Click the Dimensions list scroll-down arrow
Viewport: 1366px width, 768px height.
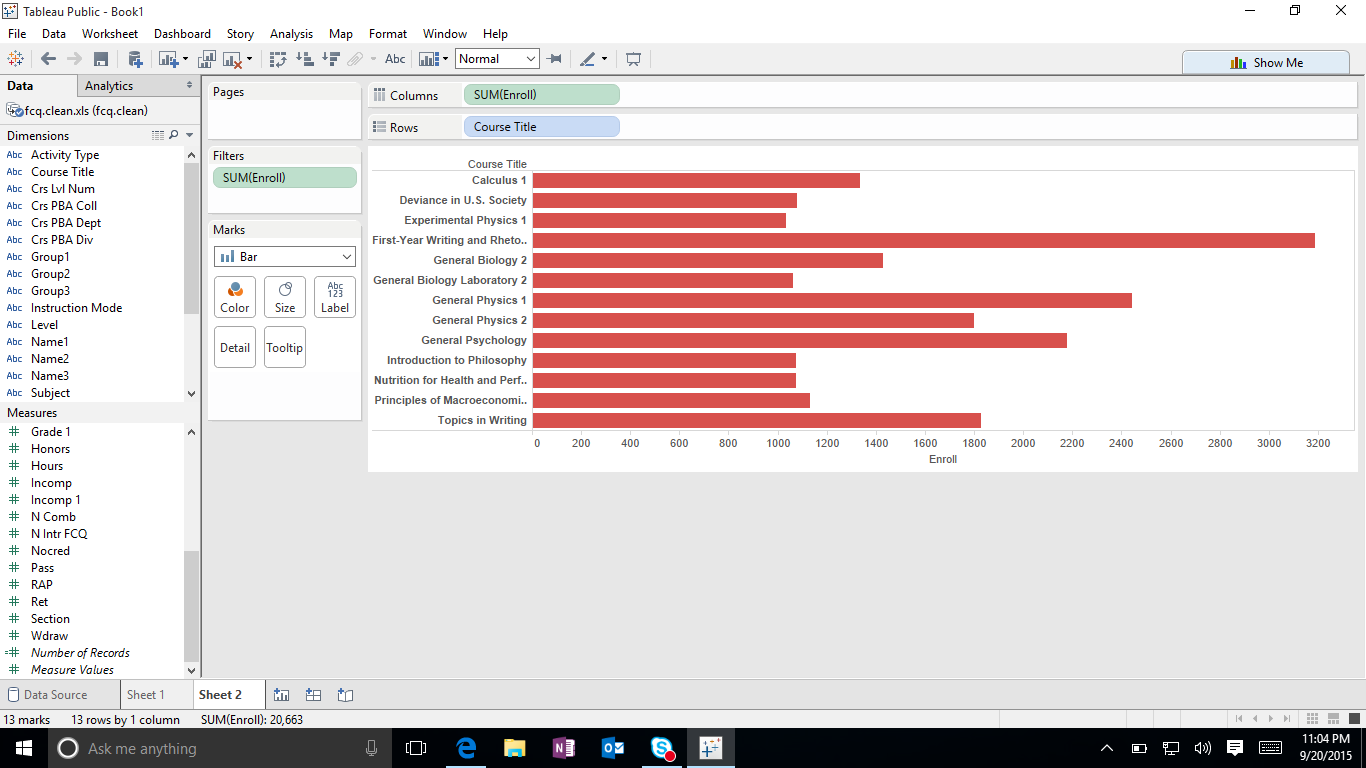coord(192,394)
